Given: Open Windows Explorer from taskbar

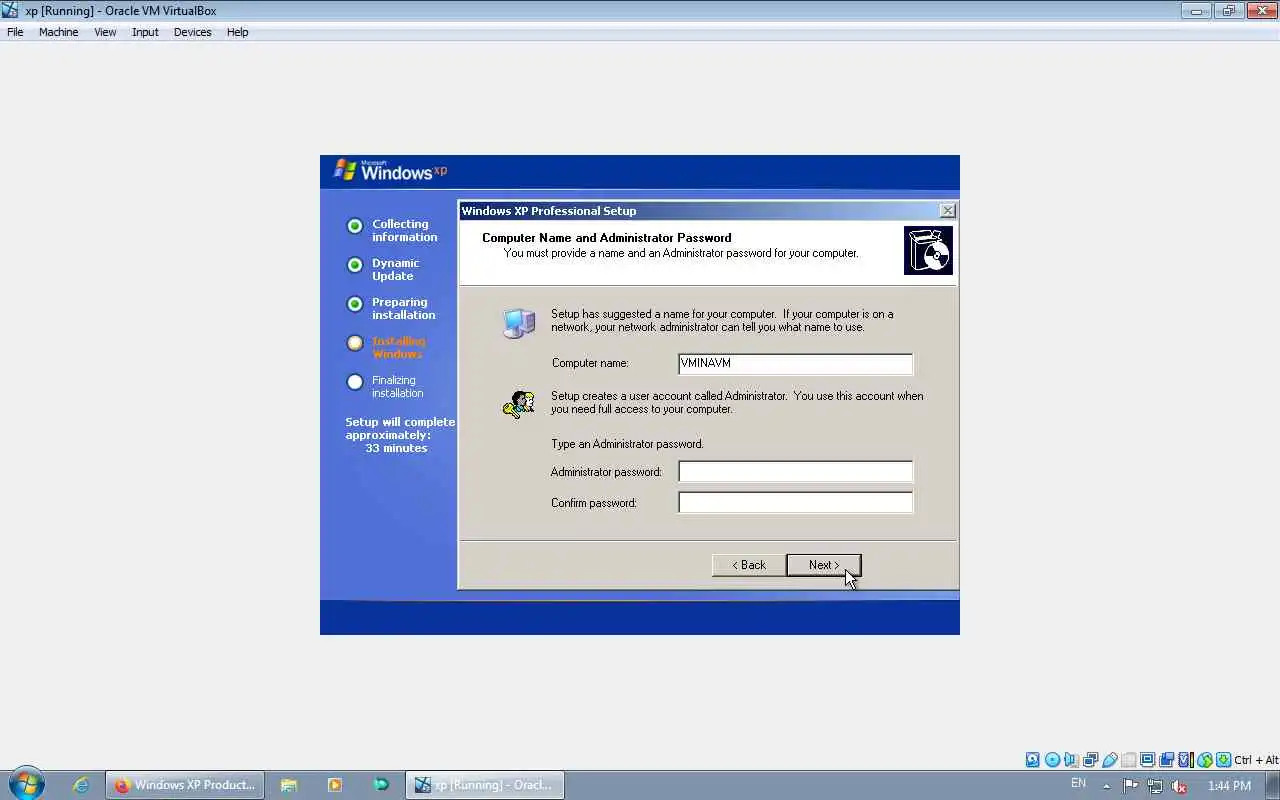Looking at the screenshot, I should [x=288, y=785].
